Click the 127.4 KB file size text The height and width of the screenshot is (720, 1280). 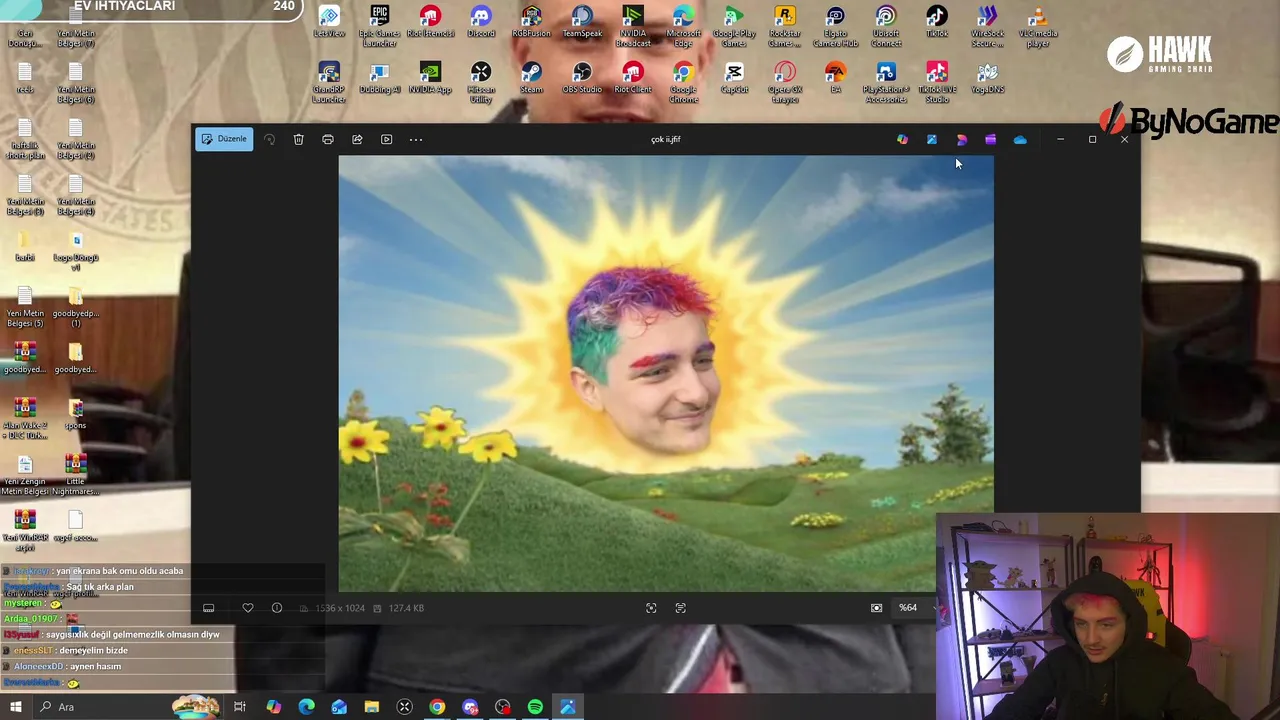pyautogui.click(x=406, y=608)
